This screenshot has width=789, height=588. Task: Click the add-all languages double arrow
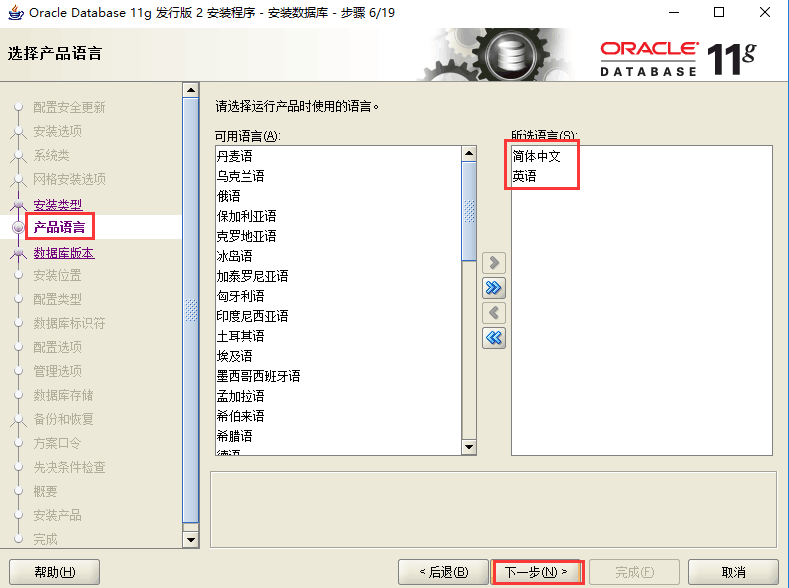[x=494, y=288]
